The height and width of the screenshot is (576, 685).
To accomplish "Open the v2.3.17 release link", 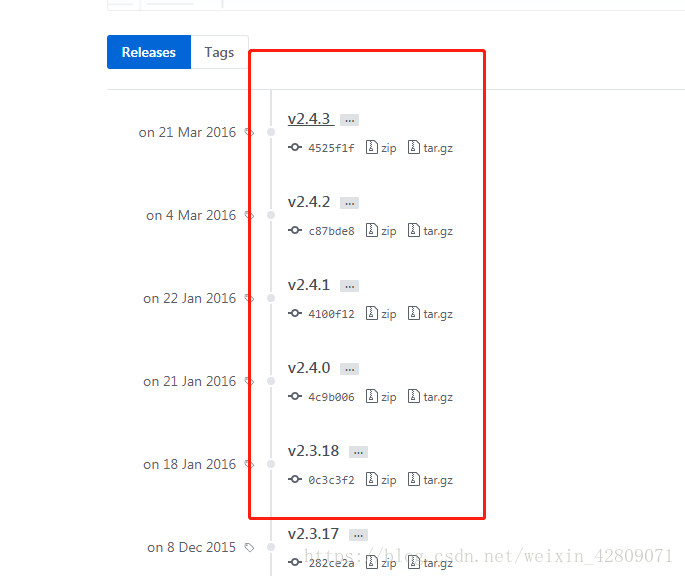I will (313, 534).
